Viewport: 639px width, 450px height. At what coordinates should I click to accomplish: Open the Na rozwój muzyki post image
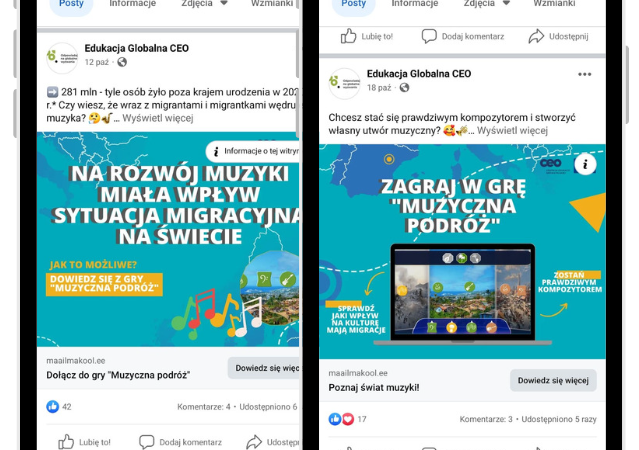(168, 239)
